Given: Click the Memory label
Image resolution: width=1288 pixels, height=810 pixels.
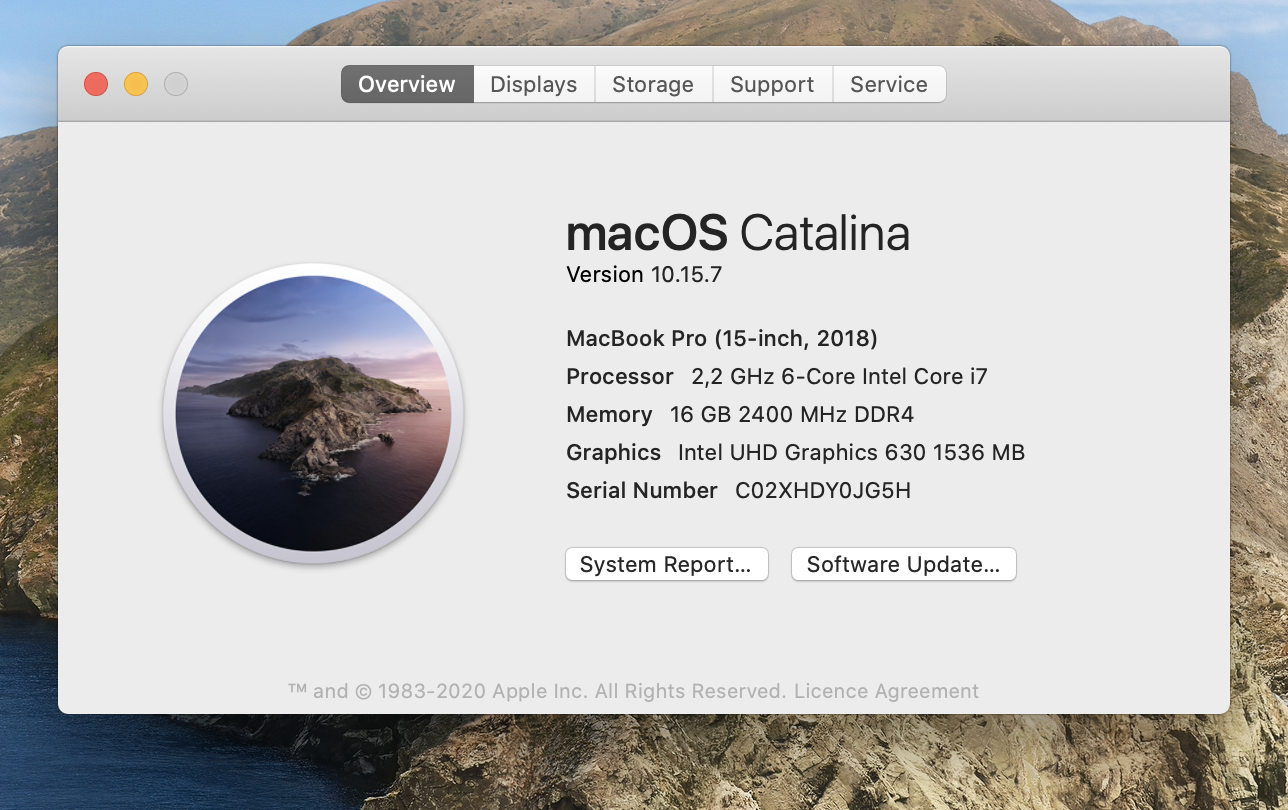Looking at the screenshot, I should point(609,414).
